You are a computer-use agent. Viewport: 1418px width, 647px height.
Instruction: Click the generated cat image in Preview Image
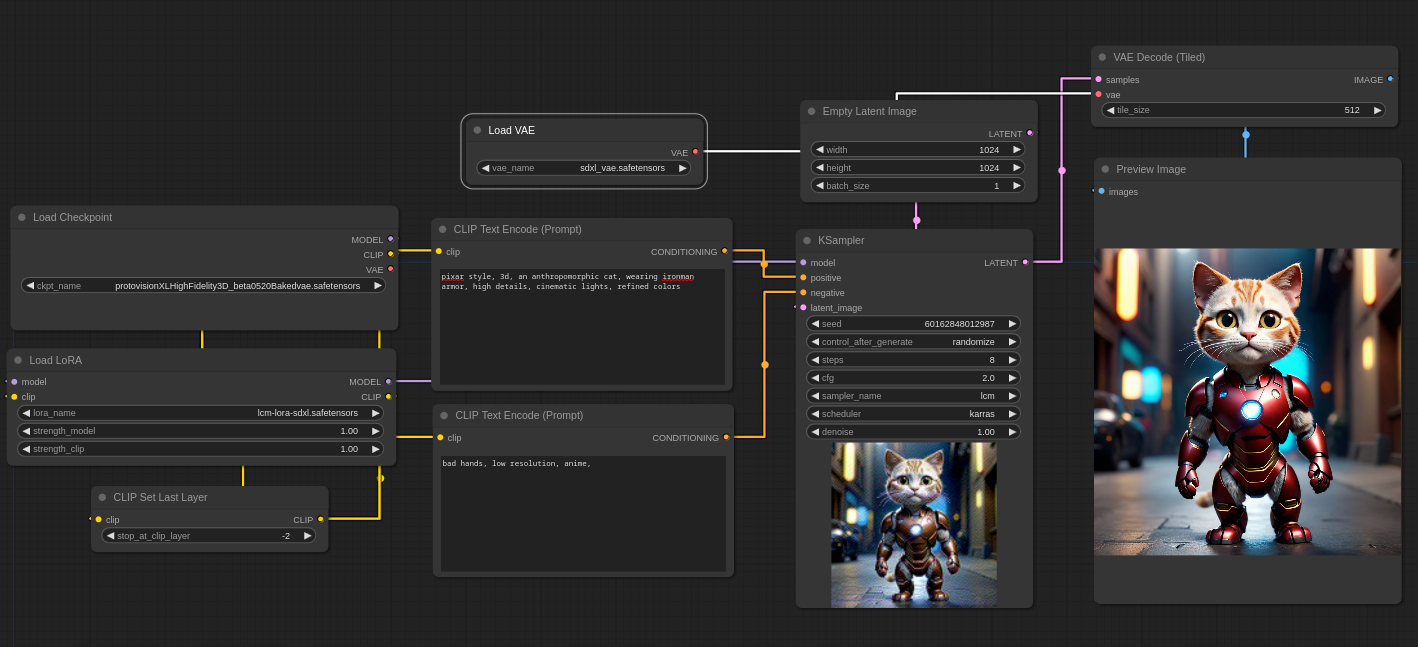point(1246,401)
